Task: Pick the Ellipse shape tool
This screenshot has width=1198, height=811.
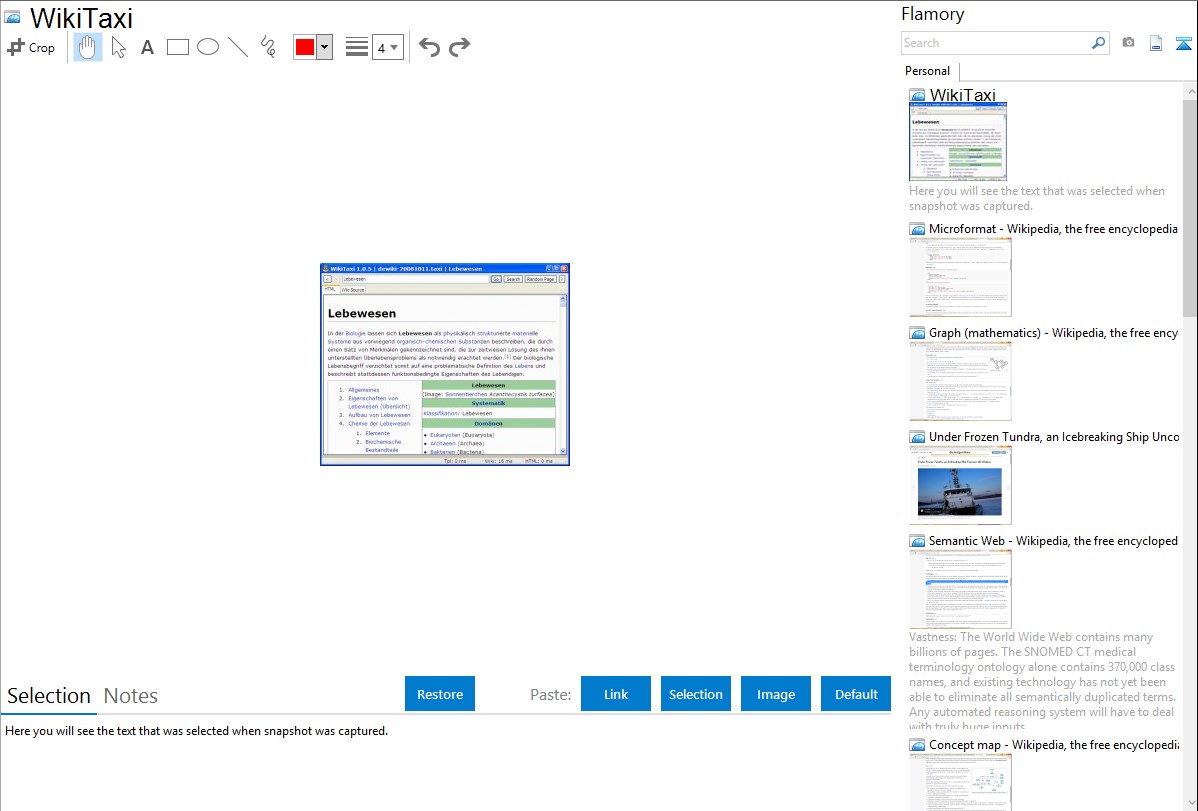Action: coord(208,47)
